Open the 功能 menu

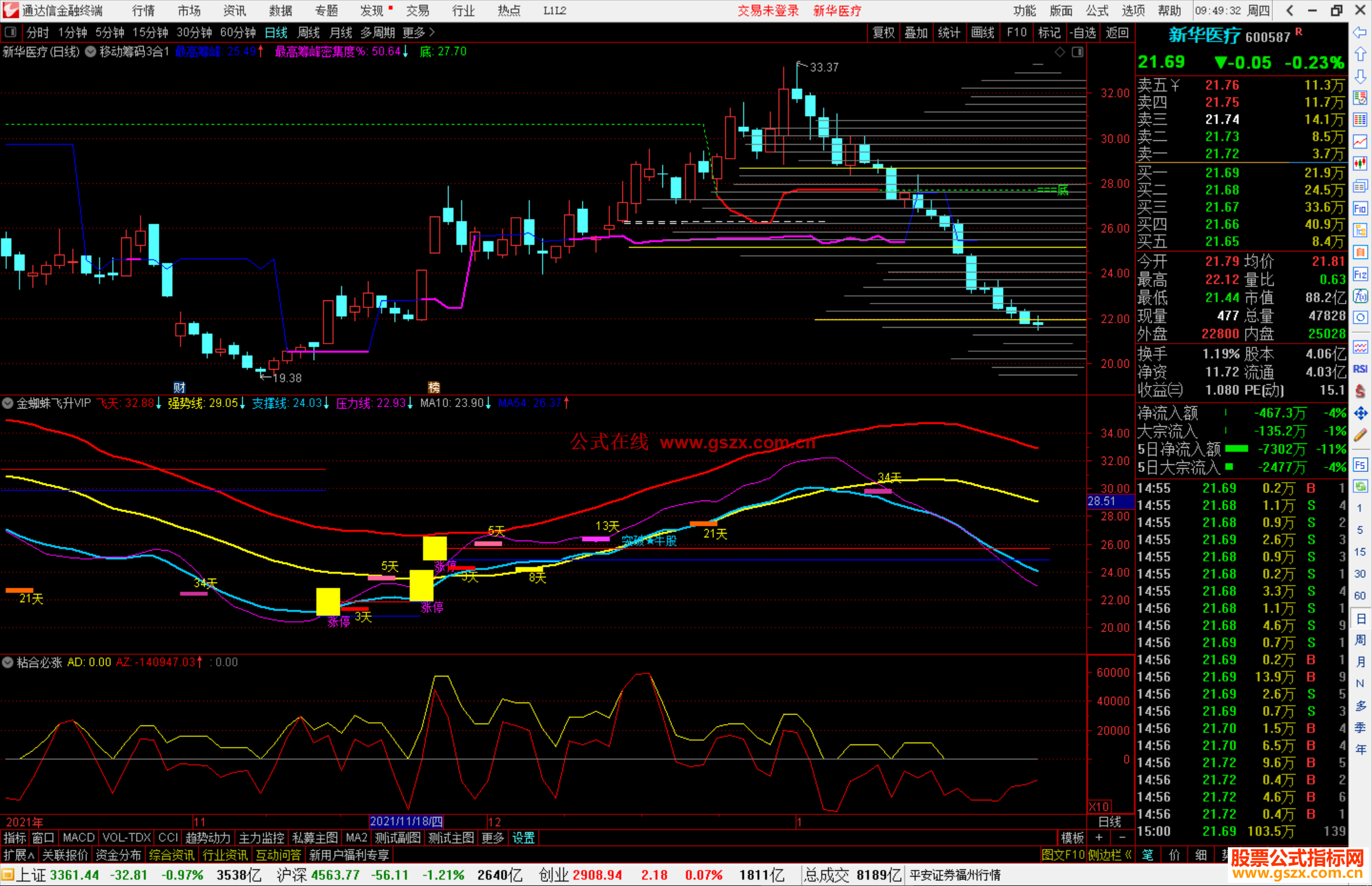(1024, 10)
